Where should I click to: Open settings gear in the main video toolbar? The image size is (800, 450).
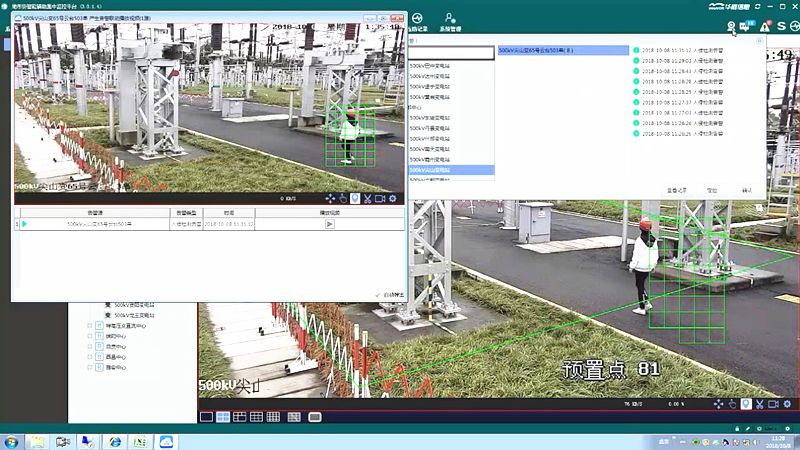(x=787, y=404)
